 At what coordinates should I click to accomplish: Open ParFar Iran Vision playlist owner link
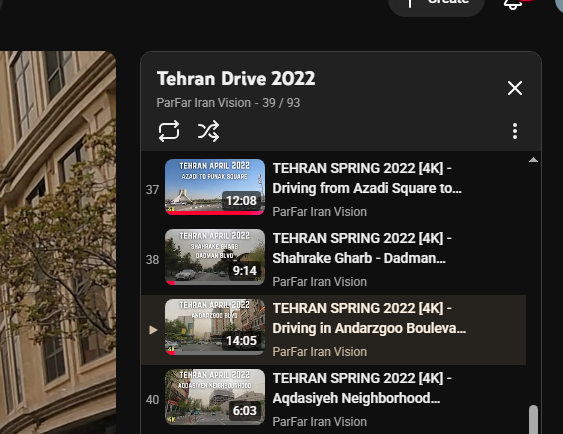[204, 103]
